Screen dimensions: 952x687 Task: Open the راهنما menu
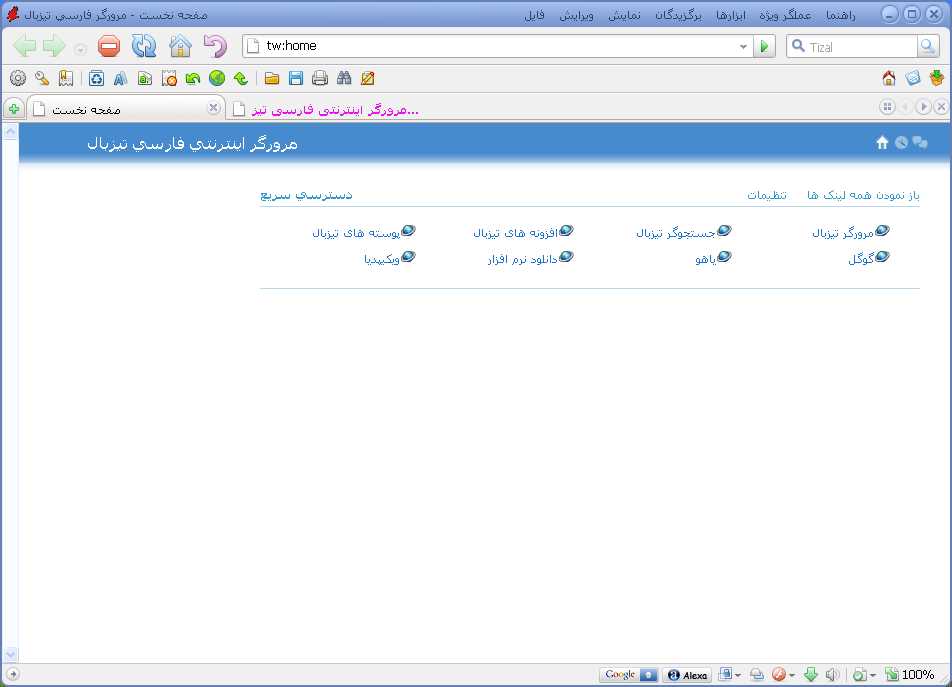click(x=840, y=15)
